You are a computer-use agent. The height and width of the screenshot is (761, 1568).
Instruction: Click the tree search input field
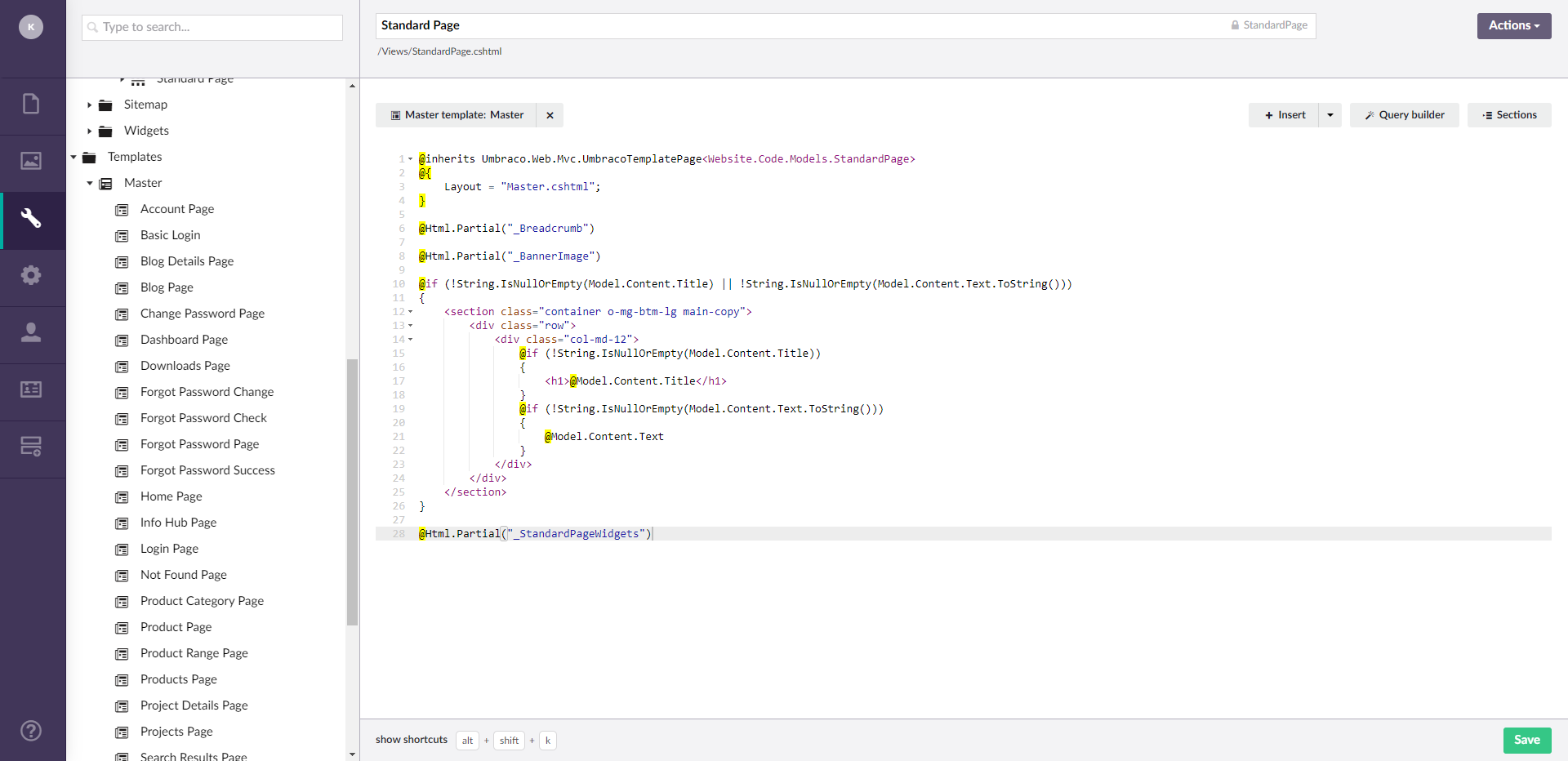point(212,27)
